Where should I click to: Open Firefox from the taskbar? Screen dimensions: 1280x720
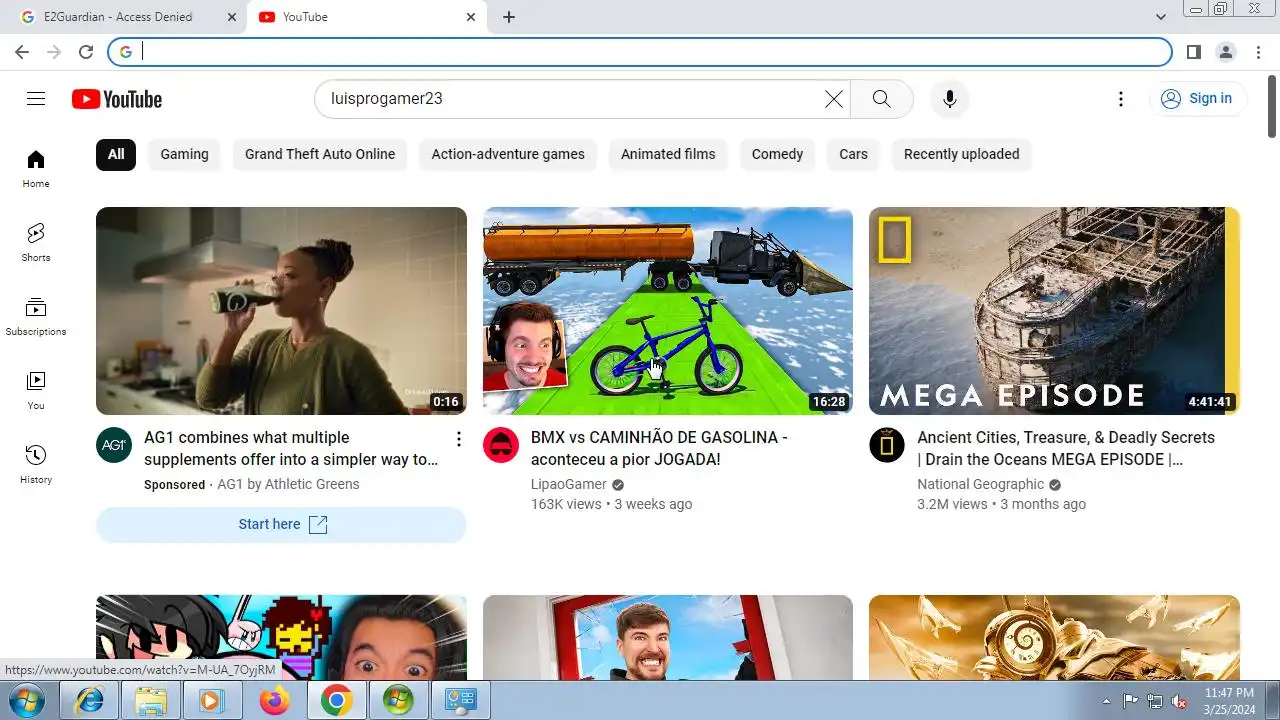pos(274,701)
